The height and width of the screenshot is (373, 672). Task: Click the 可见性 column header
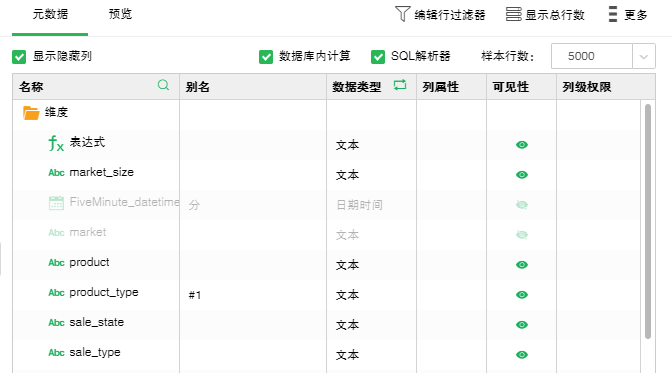point(510,87)
